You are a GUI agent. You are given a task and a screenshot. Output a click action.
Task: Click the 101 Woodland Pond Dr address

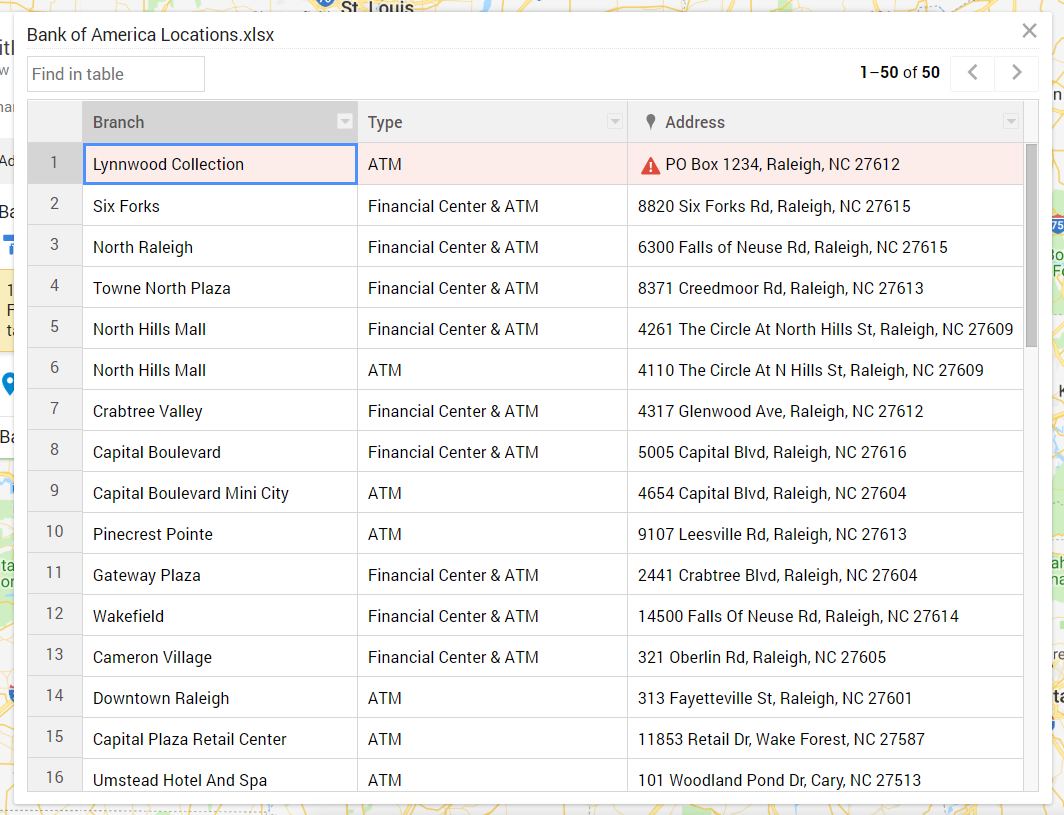[825, 776]
